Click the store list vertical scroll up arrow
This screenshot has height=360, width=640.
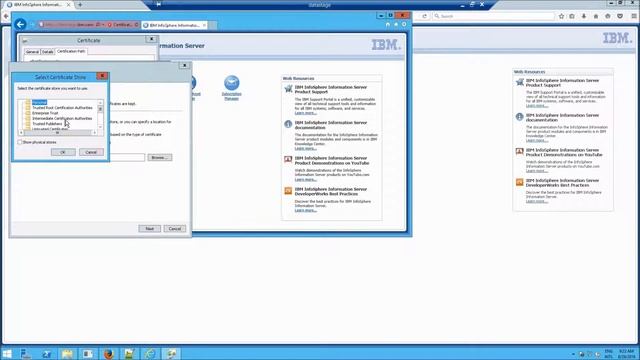(100, 102)
